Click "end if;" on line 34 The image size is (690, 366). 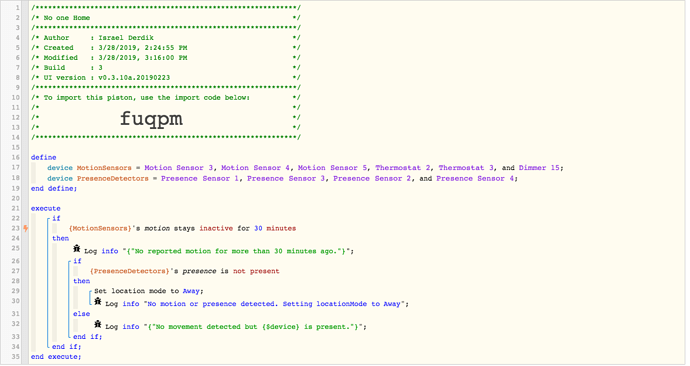coord(66,347)
